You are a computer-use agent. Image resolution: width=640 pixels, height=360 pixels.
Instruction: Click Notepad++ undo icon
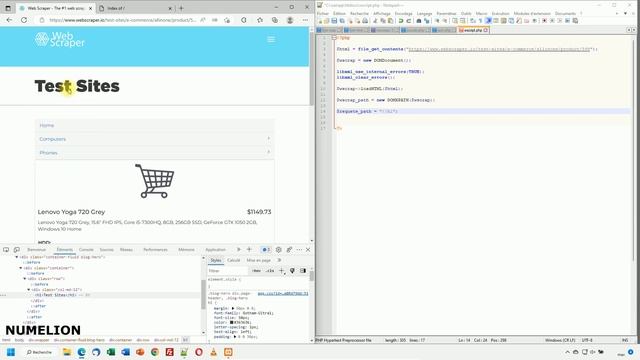[401, 21]
